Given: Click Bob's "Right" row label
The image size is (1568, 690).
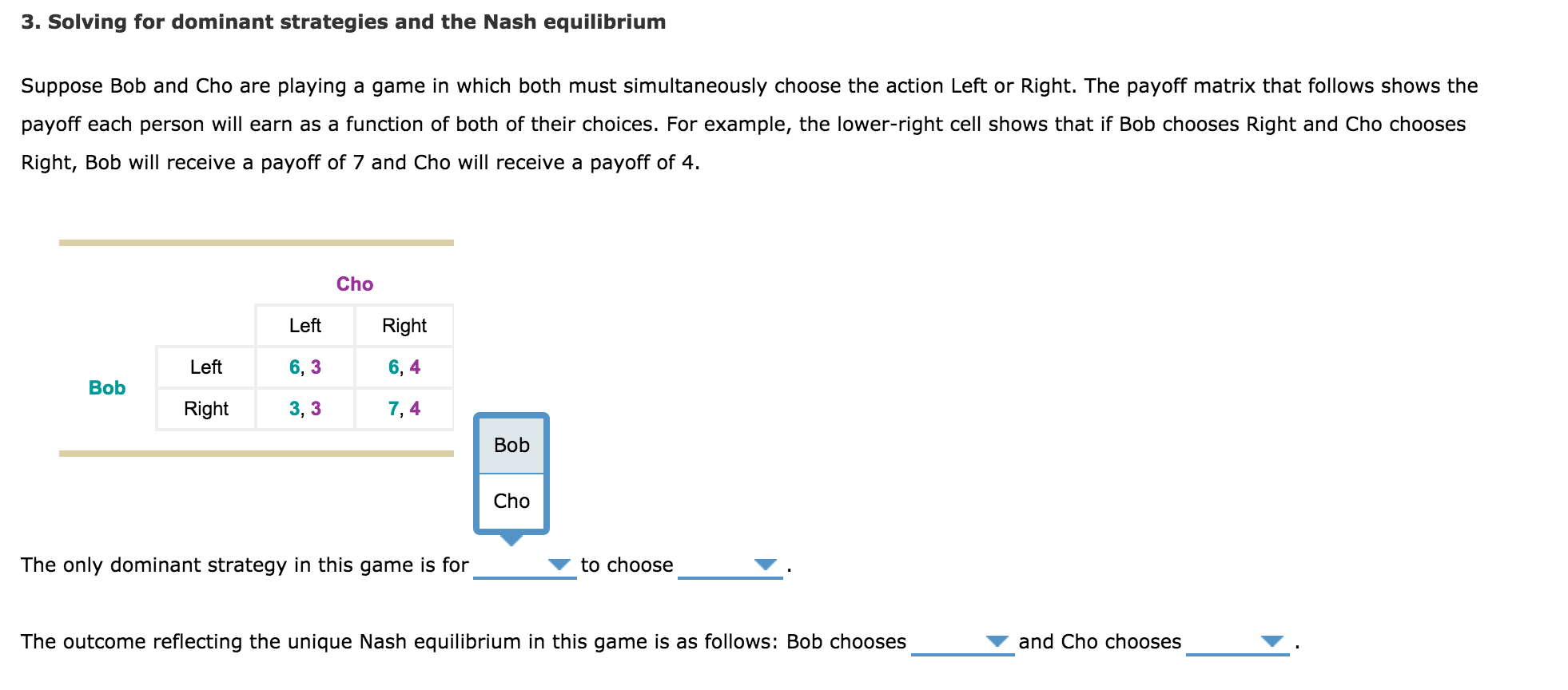Looking at the screenshot, I should 205,408.
